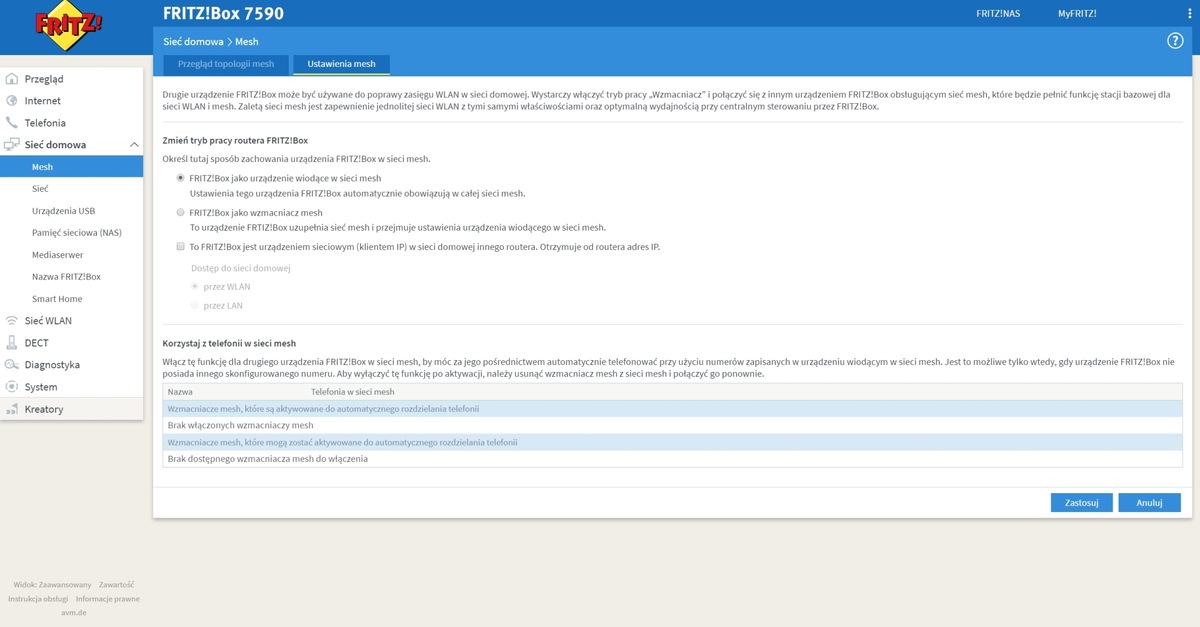Select the przez LAN radio option
The width and height of the screenshot is (1200, 627).
(194, 306)
